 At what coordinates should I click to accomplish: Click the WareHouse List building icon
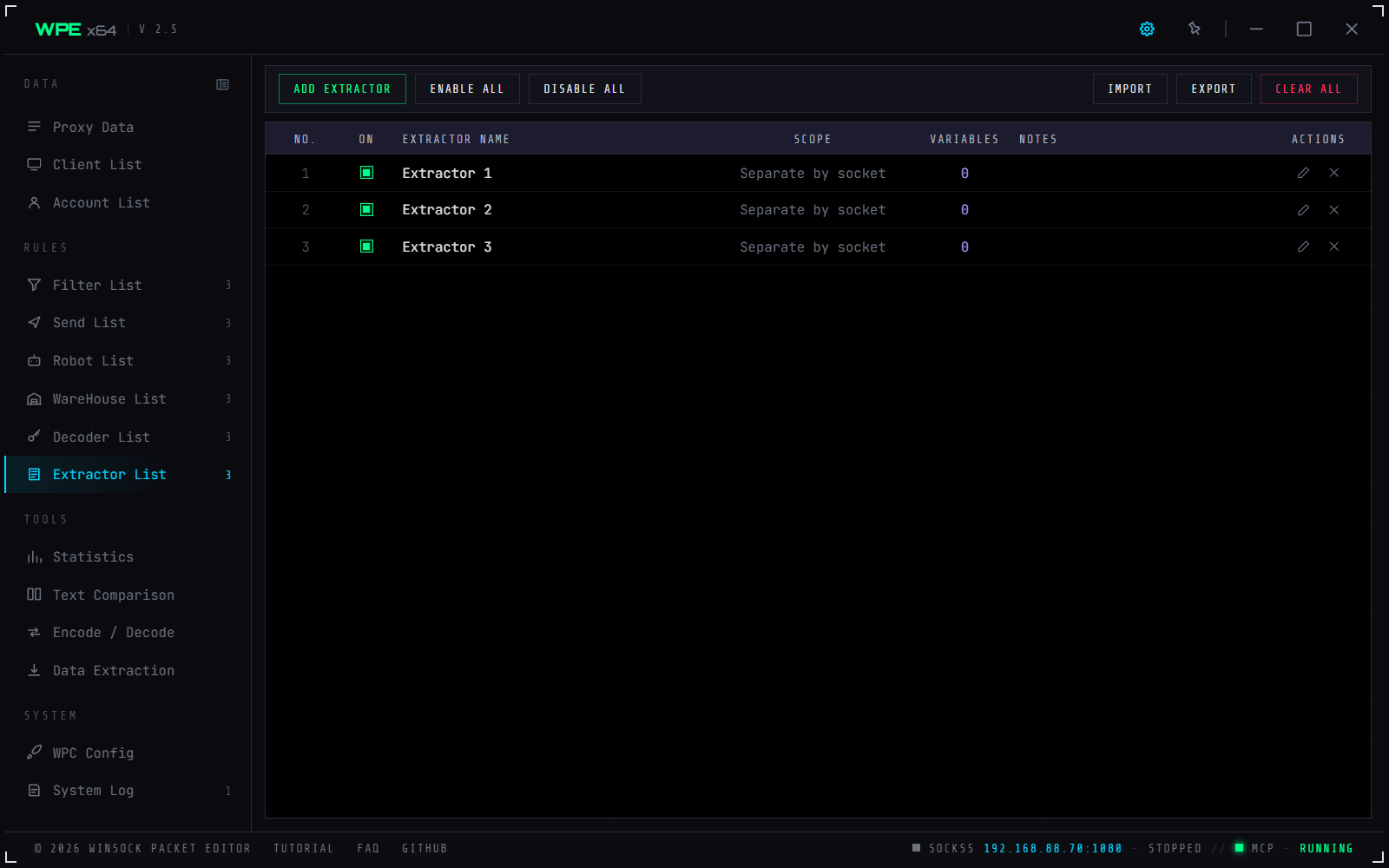point(34,398)
